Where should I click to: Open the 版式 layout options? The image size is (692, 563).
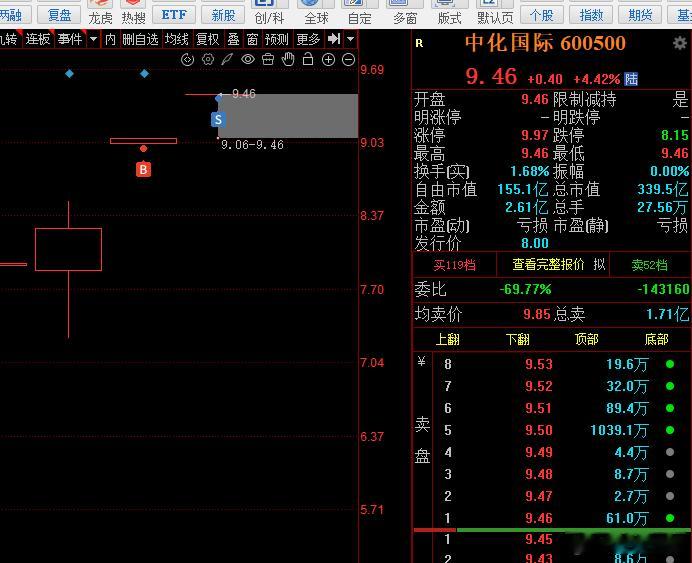pos(449,13)
